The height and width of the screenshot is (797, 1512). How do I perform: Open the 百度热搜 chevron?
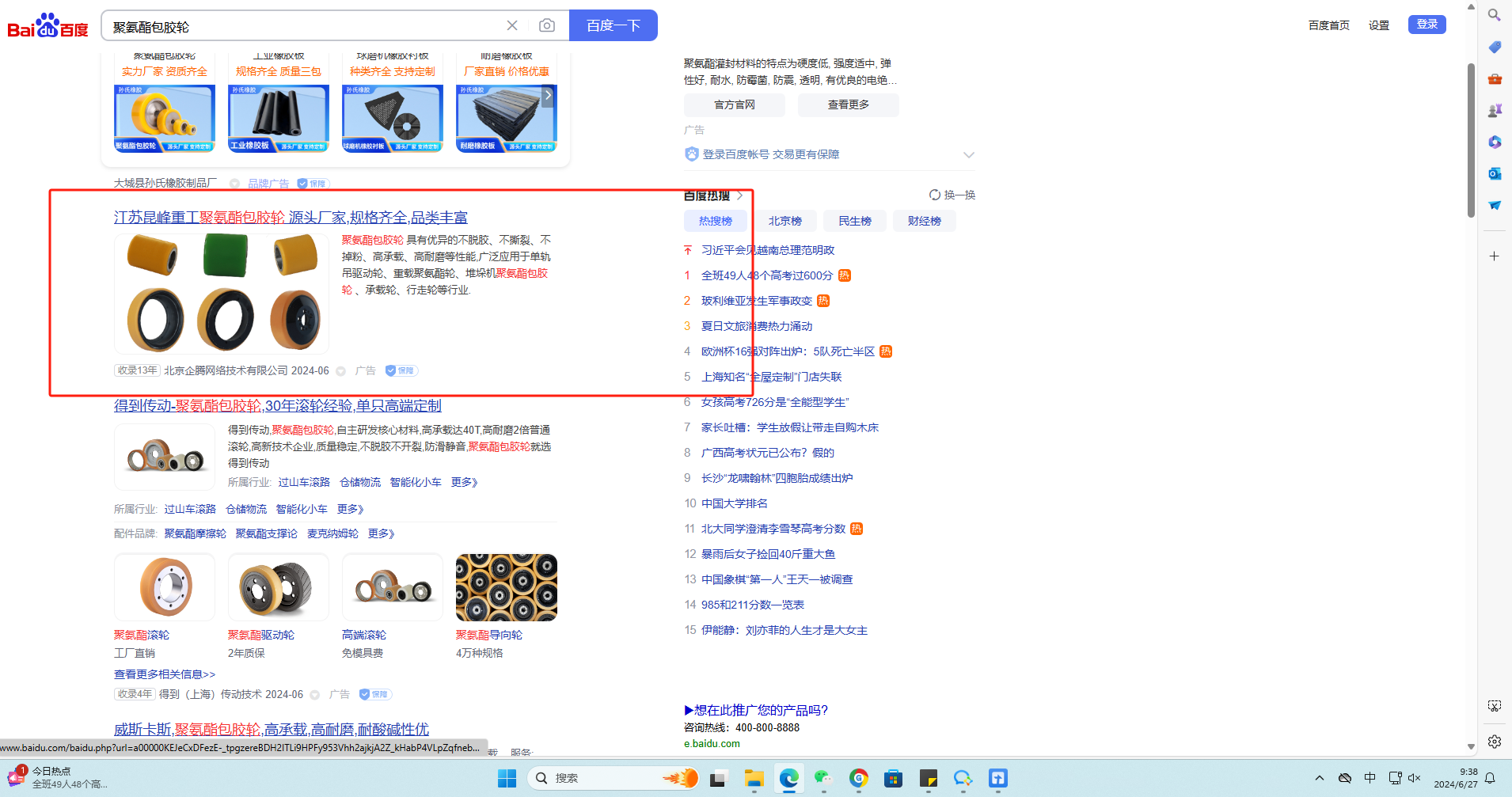point(740,195)
